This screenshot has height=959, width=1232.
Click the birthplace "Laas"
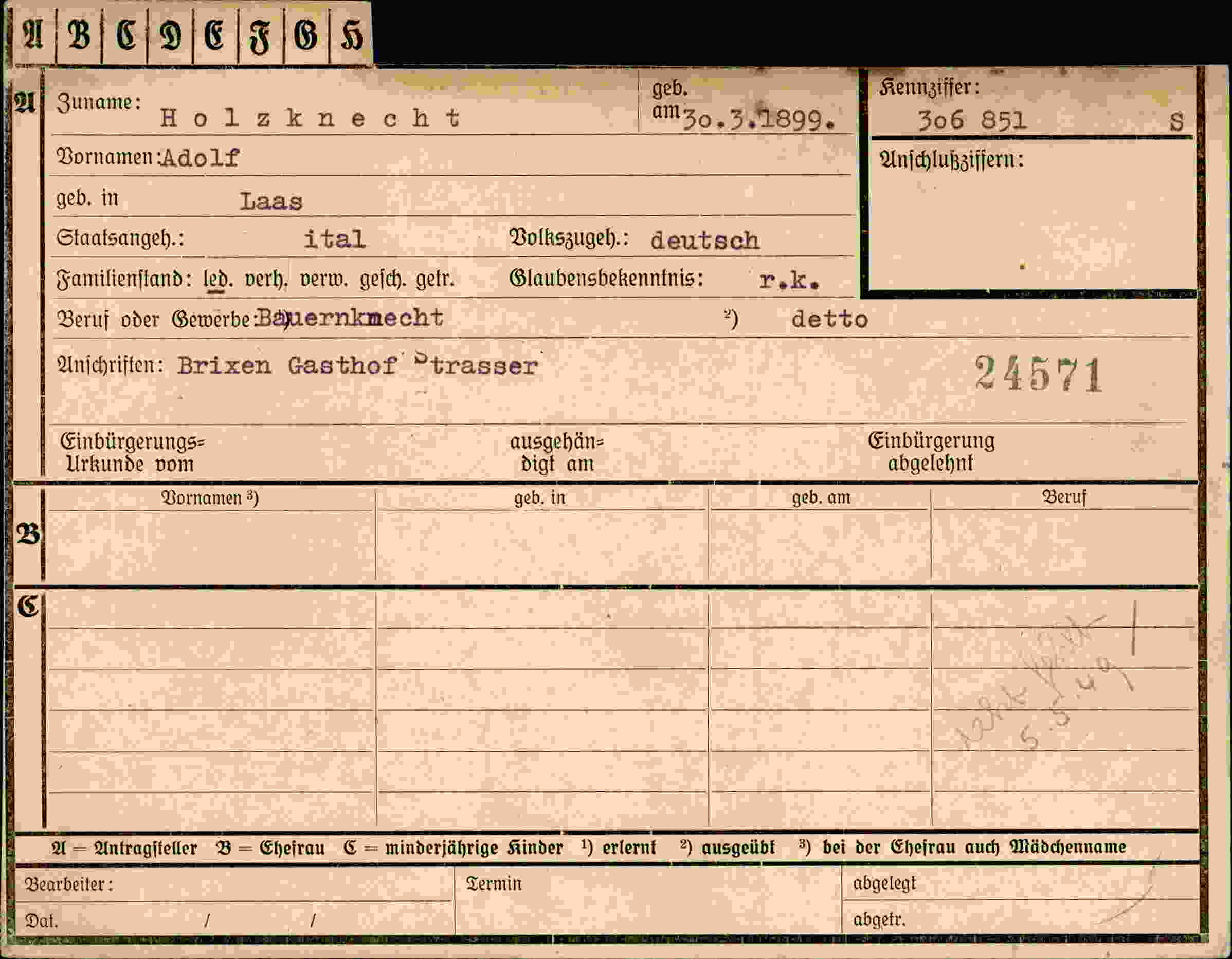271,201
